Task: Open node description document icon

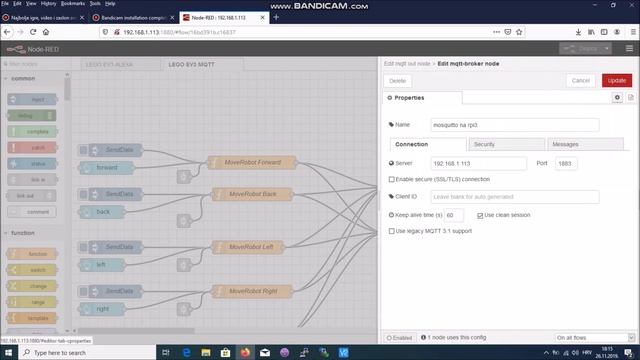Action: [631, 98]
